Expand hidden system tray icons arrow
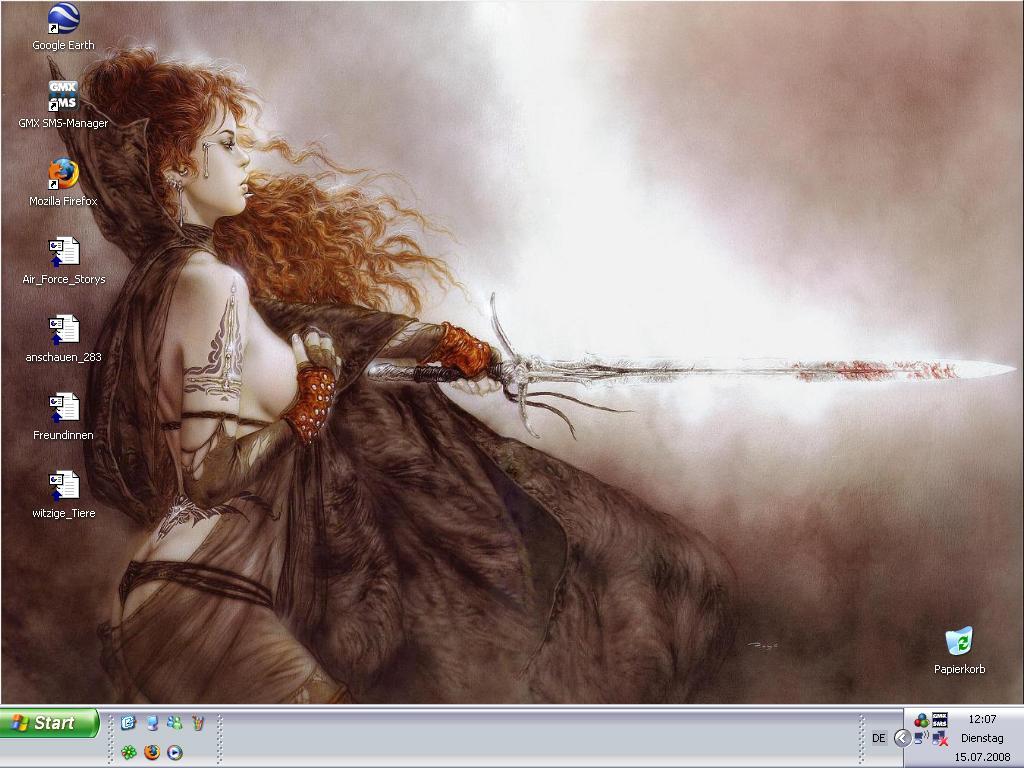 pyautogui.click(x=901, y=738)
